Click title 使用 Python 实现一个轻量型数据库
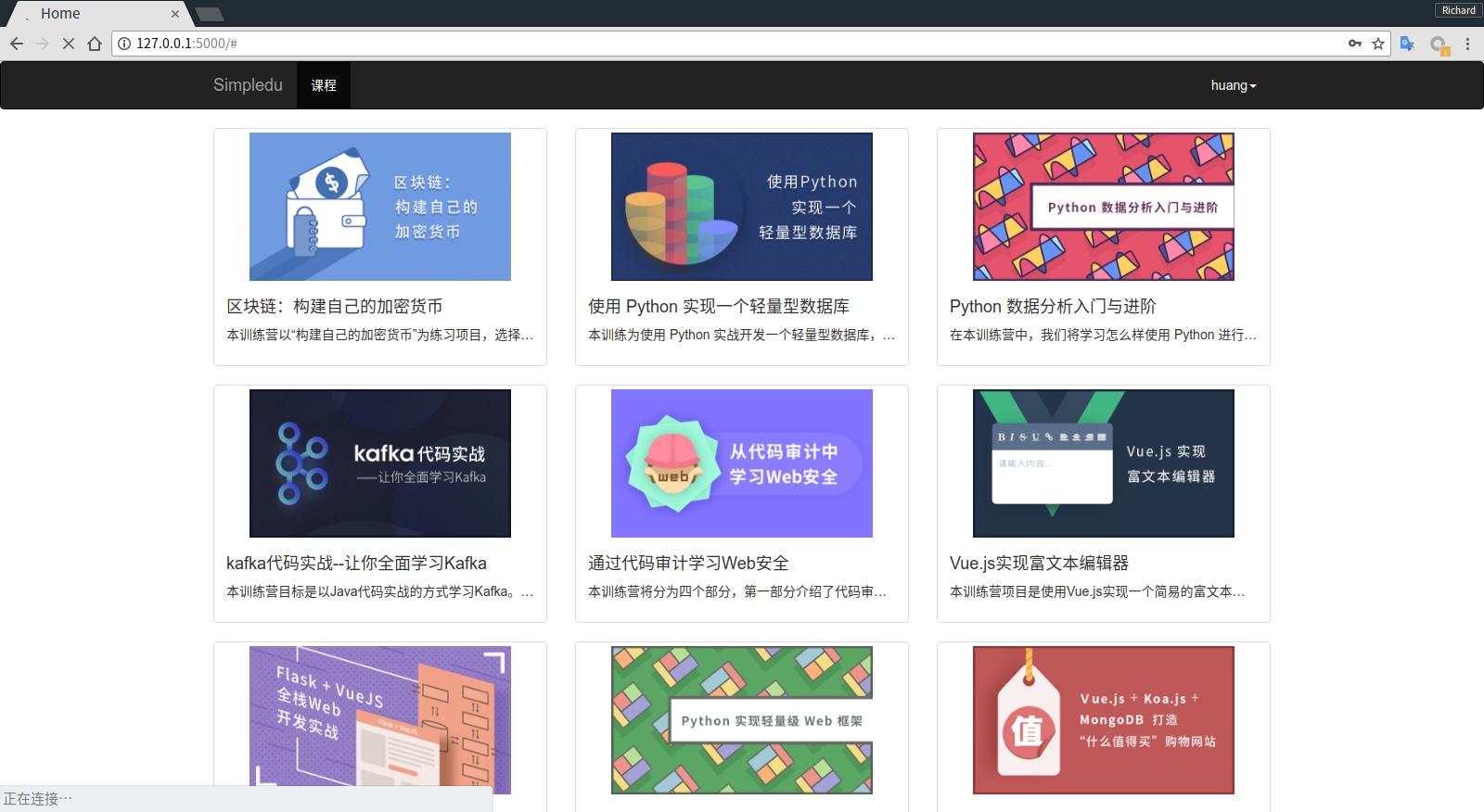1484x812 pixels. tap(719, 306)
